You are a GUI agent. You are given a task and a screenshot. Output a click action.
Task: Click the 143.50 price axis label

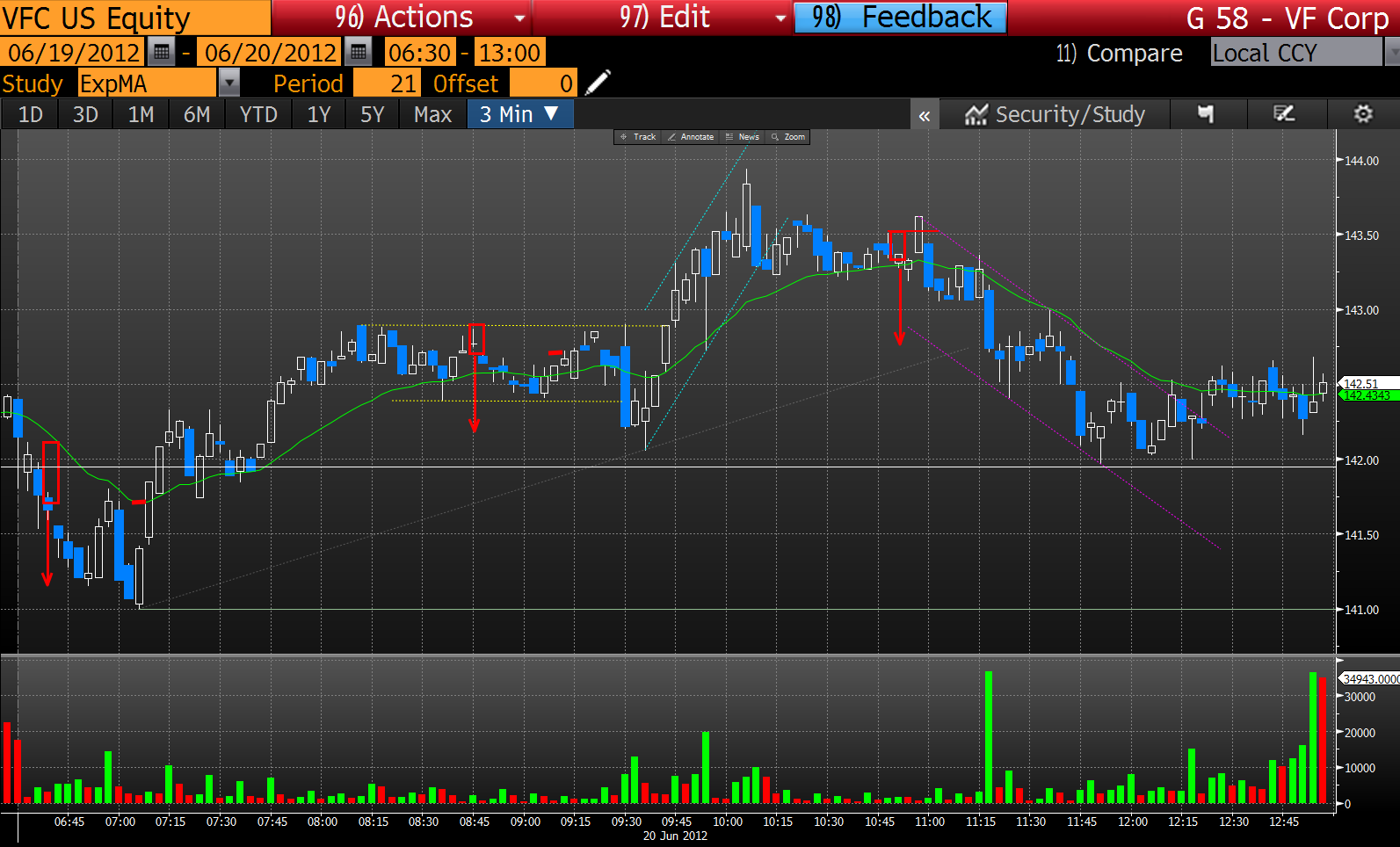(1361, 235)
